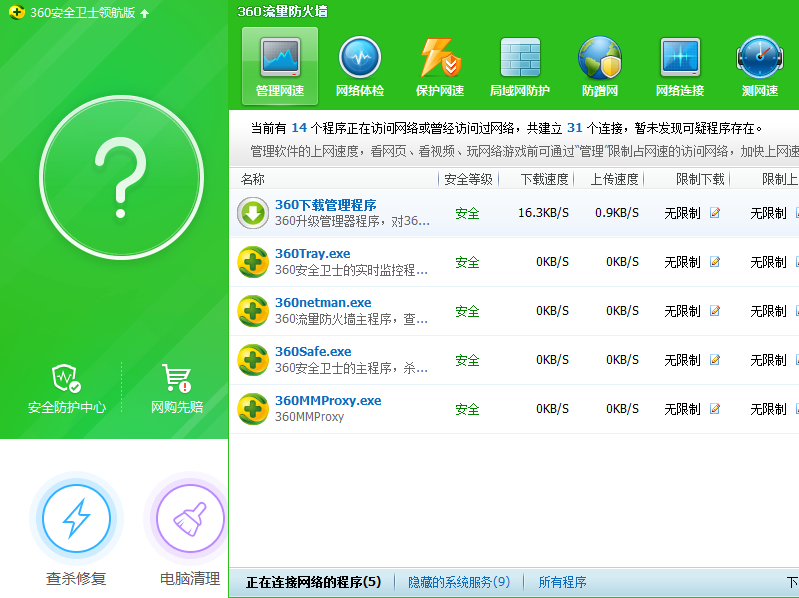This screenshot has height=598, width=799.
Task: Click the 360Safe.exe program icon
Action: click(253, 360)
